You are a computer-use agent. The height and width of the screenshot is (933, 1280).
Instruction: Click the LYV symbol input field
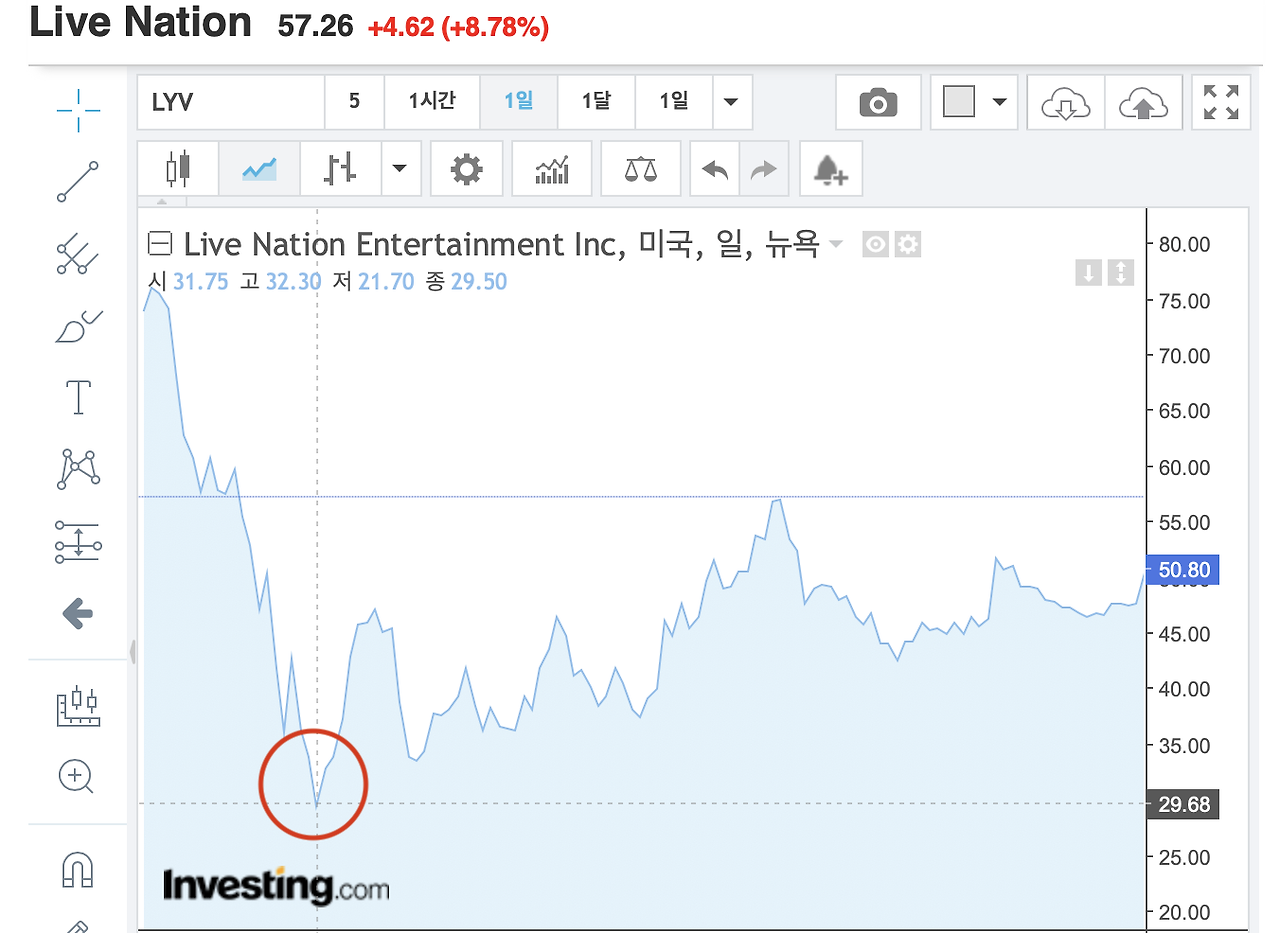(231, 102)
